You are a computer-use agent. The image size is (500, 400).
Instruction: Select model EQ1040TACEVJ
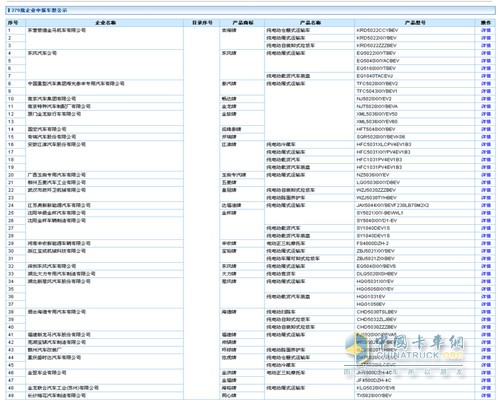point(375,76)
